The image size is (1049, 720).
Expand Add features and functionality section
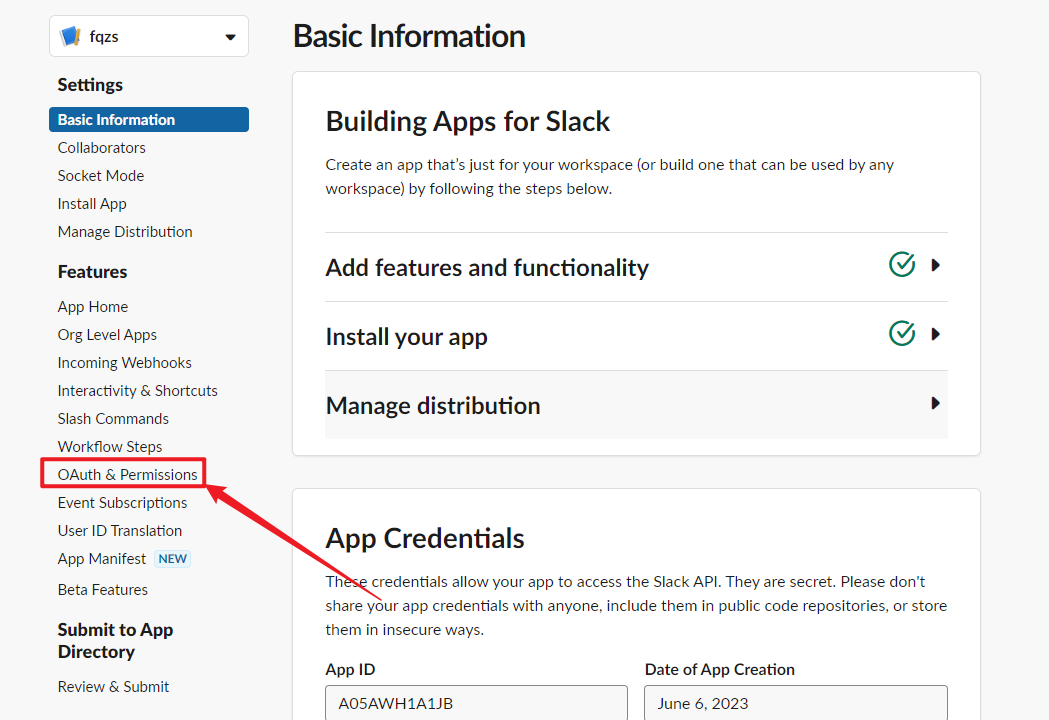[x=935, y=266]
